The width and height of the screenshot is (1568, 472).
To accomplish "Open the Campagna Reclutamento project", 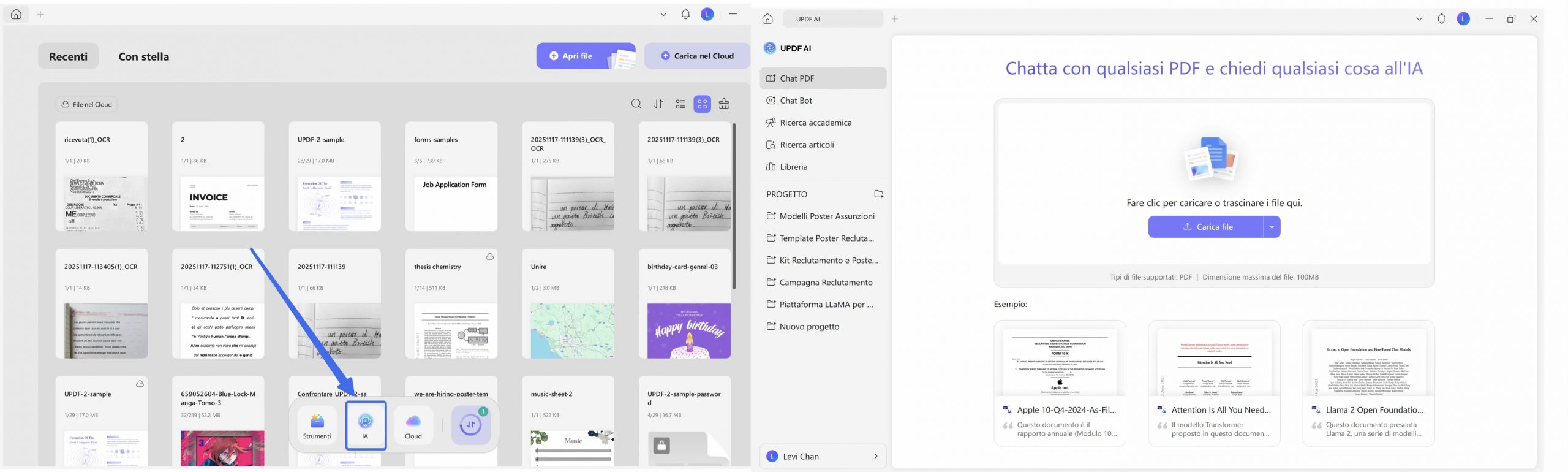I will coord(823,283).
